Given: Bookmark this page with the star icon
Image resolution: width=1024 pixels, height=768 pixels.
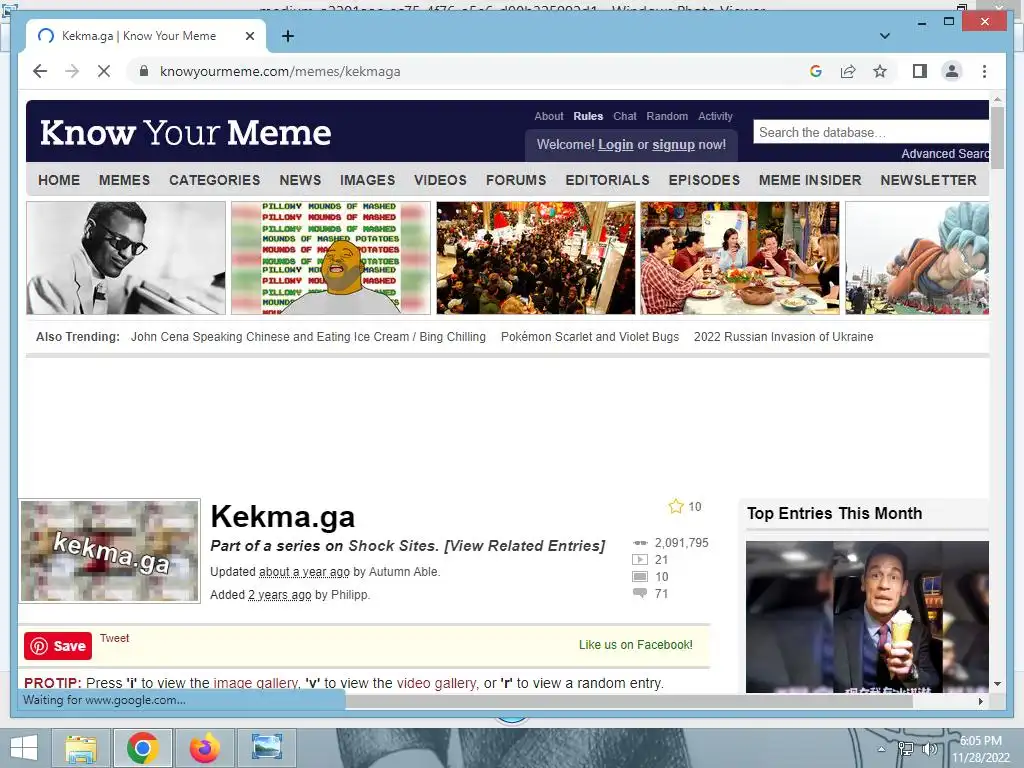Looking at the screenshot, I should (x=880, y=71).
